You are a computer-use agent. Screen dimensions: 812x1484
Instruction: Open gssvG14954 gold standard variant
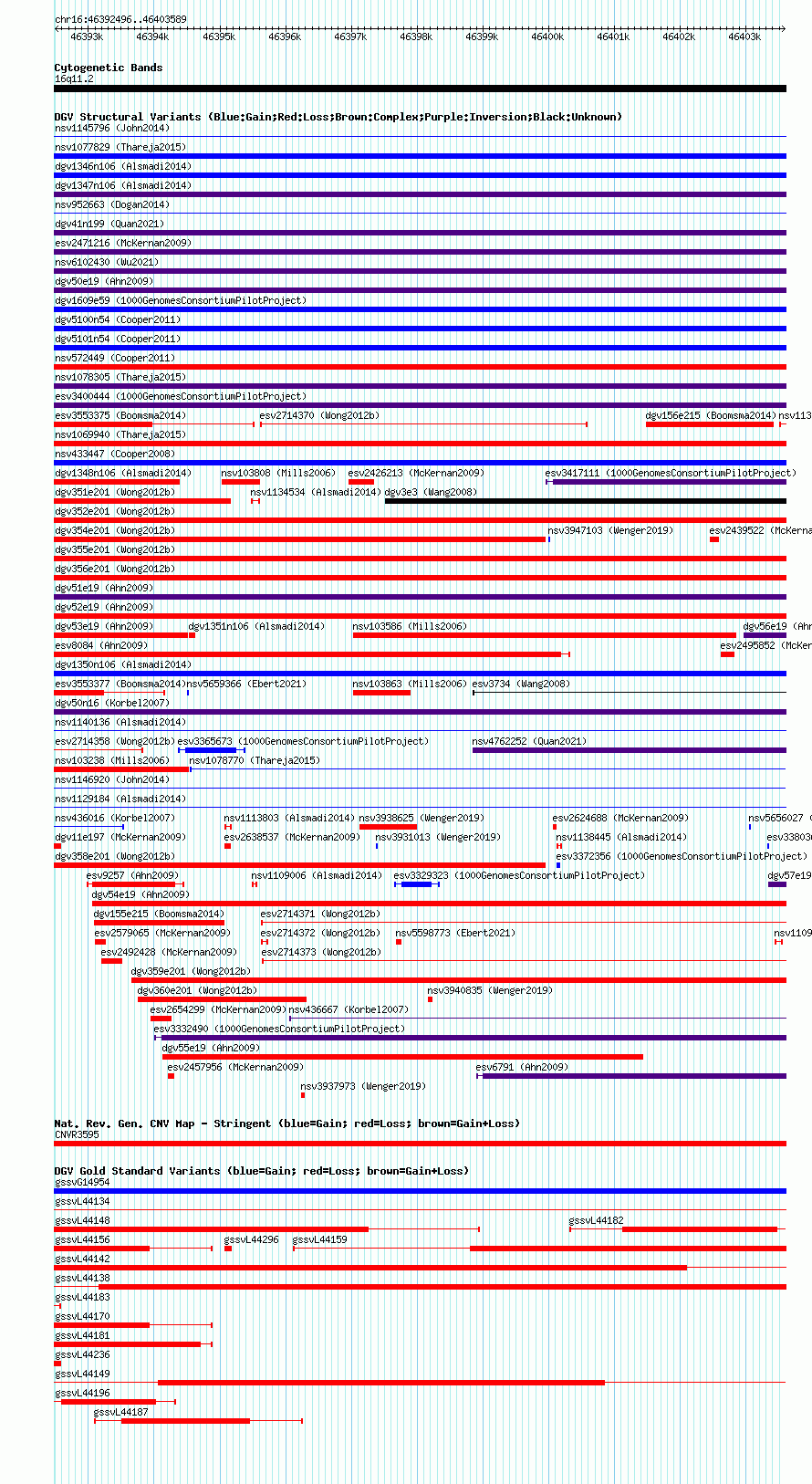point(420,1191)
